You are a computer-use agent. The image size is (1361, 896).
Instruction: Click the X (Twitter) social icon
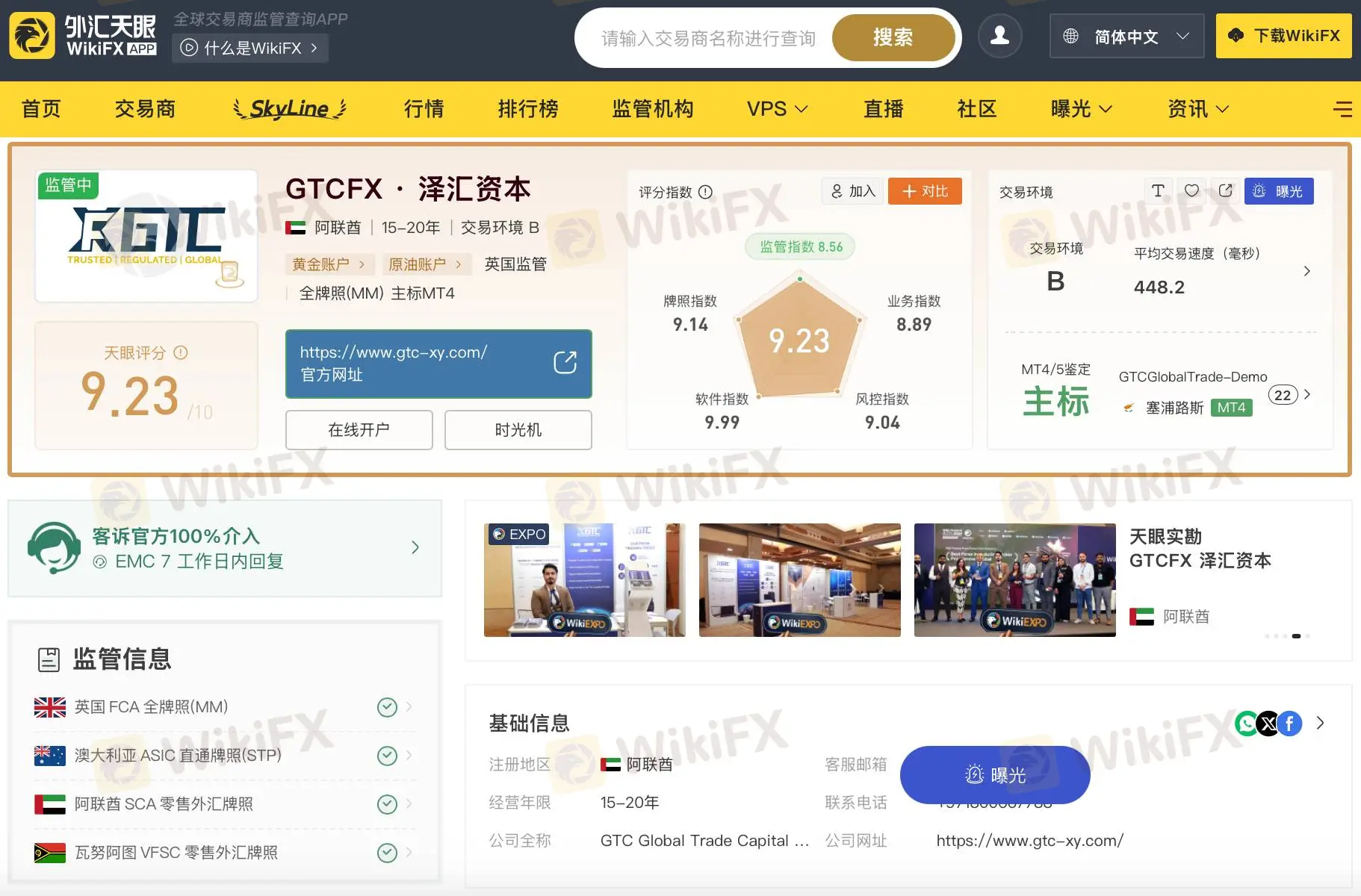point(1268,723)
